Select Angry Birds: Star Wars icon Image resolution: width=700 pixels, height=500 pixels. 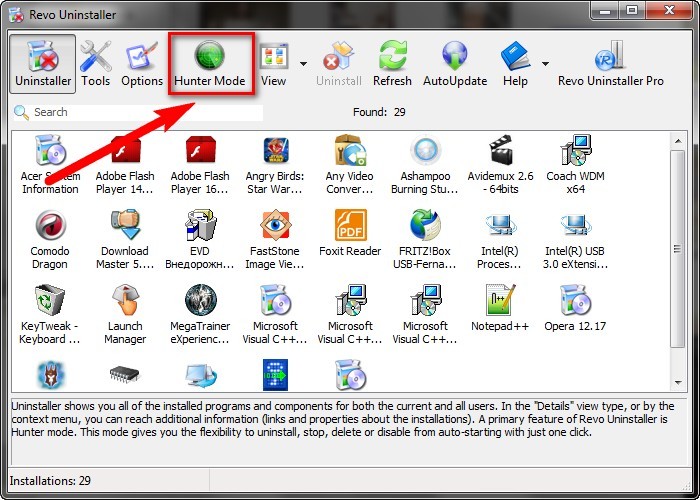click(x=275, y=164)
